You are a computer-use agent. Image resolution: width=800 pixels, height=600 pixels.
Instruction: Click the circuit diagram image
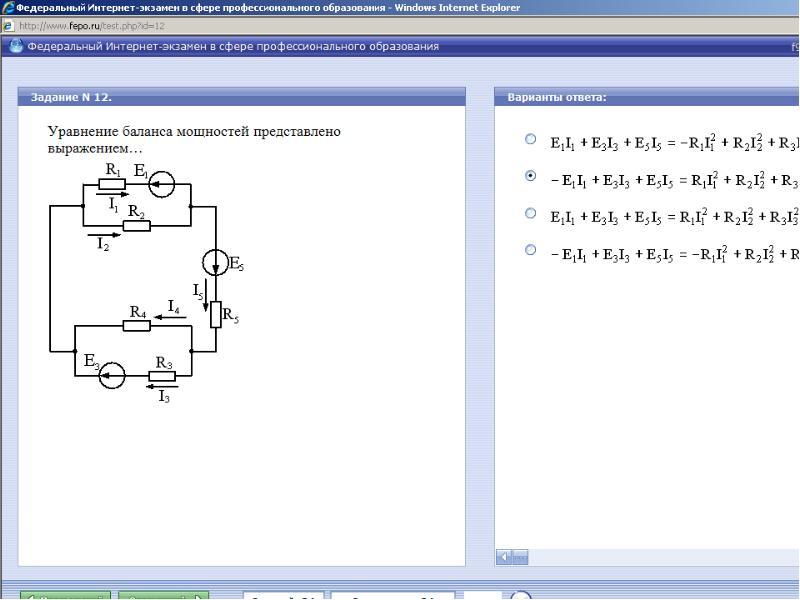click(x=147, y=282)
